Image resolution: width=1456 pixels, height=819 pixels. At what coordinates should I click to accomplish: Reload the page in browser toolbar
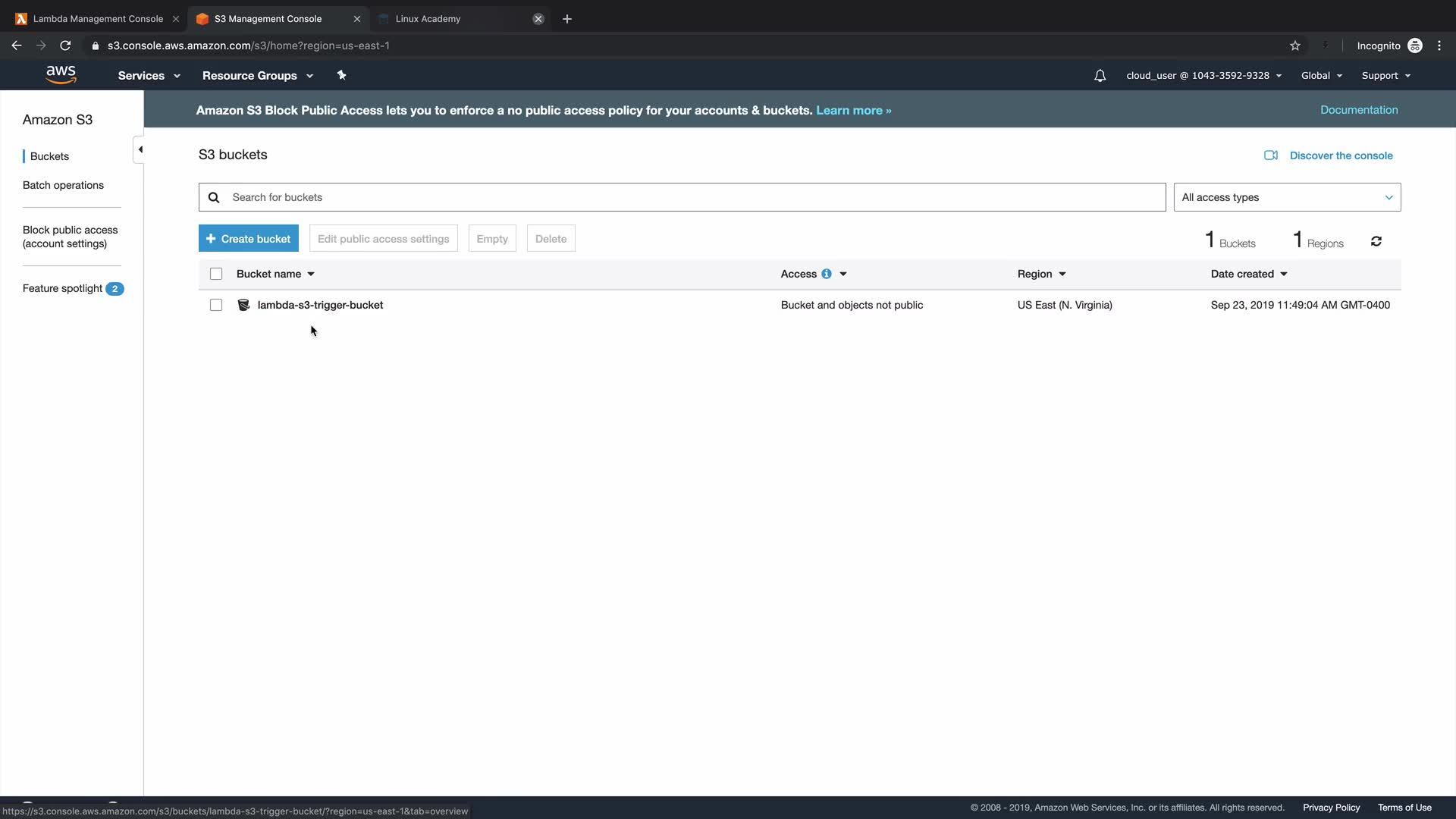[x=65, y=45]
